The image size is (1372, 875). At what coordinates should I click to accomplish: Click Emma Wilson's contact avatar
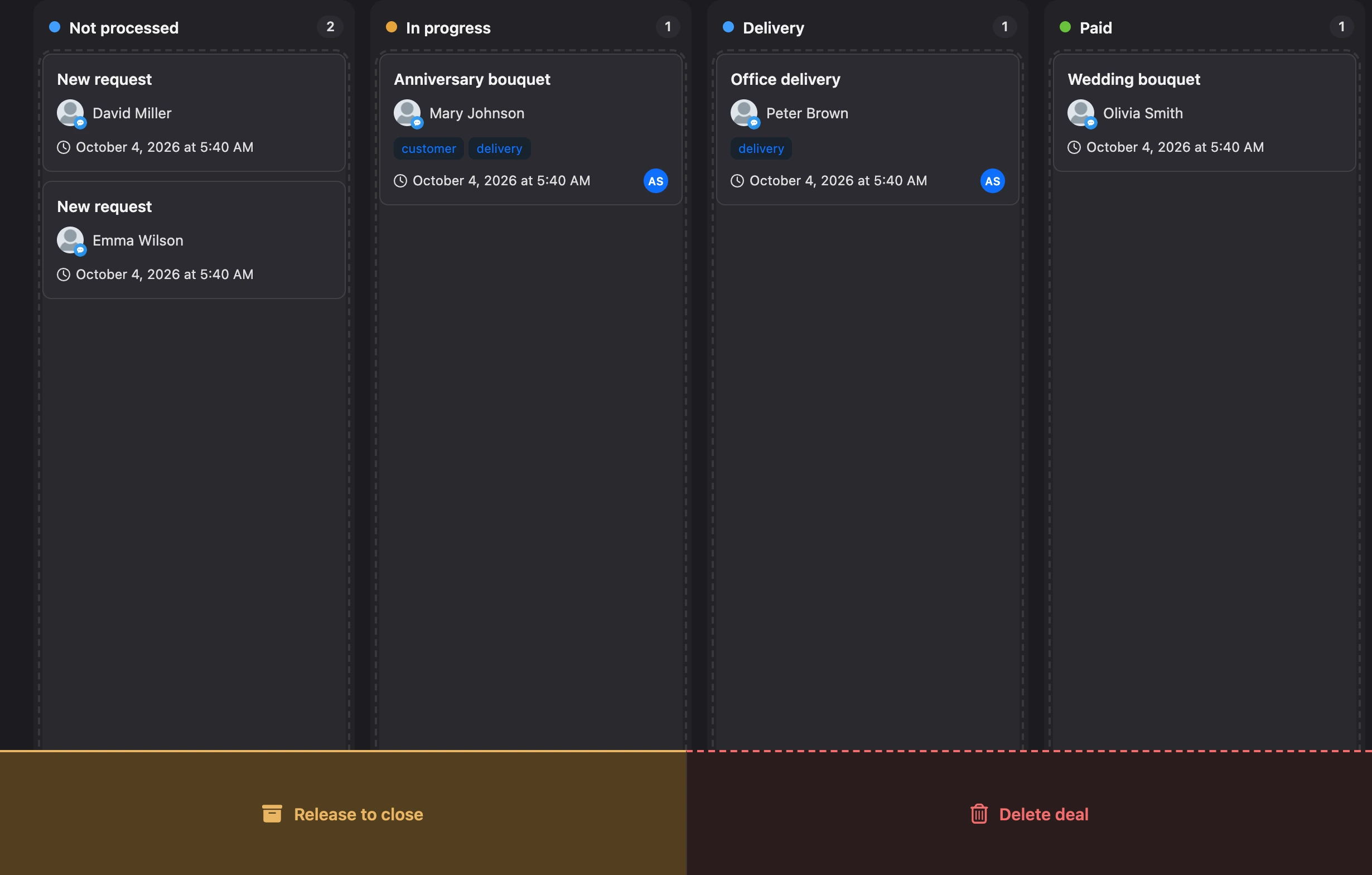point(71,240)
